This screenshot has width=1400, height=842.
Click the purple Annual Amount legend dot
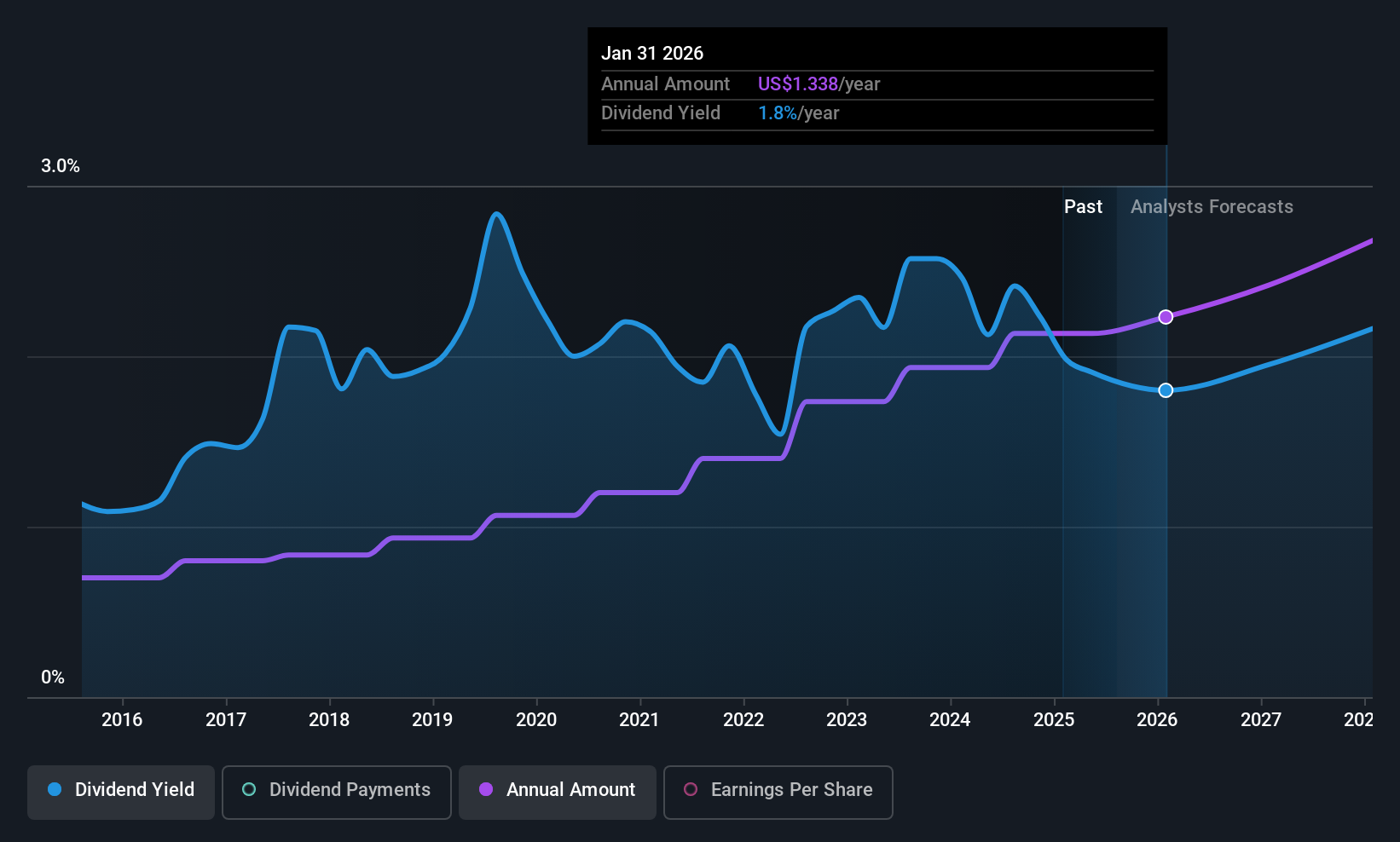pos(486,789)
